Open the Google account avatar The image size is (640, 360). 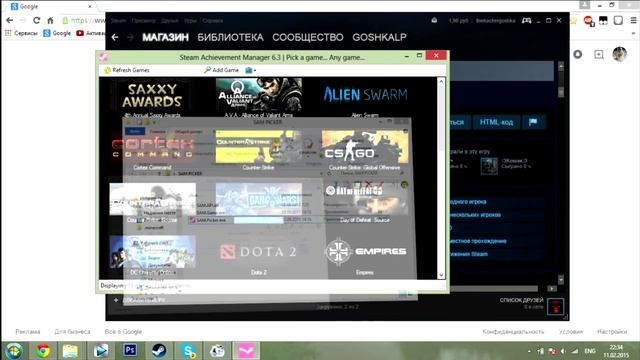(x=620, y=54)
